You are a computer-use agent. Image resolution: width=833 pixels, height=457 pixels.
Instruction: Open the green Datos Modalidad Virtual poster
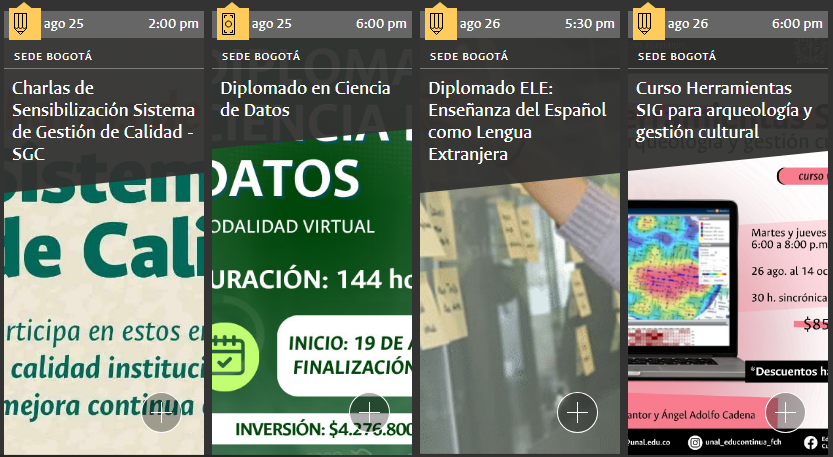pos(312,292)
